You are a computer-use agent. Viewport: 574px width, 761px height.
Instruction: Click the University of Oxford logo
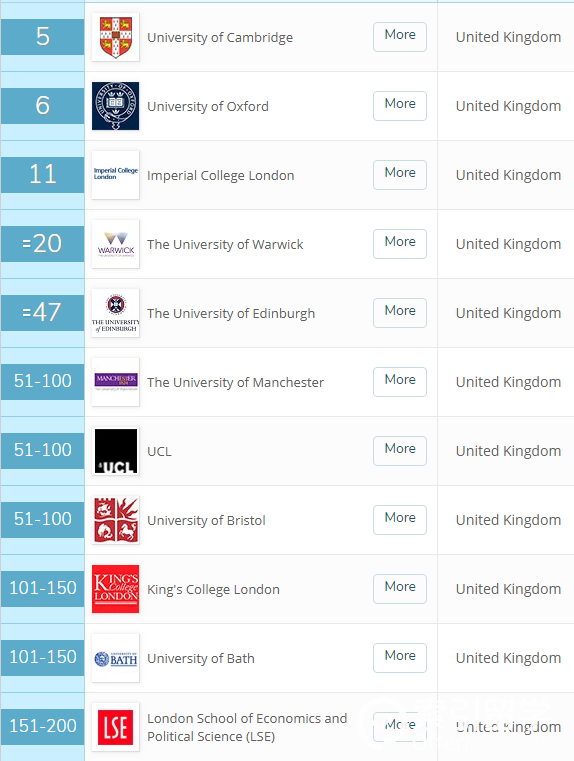(115, 106)
